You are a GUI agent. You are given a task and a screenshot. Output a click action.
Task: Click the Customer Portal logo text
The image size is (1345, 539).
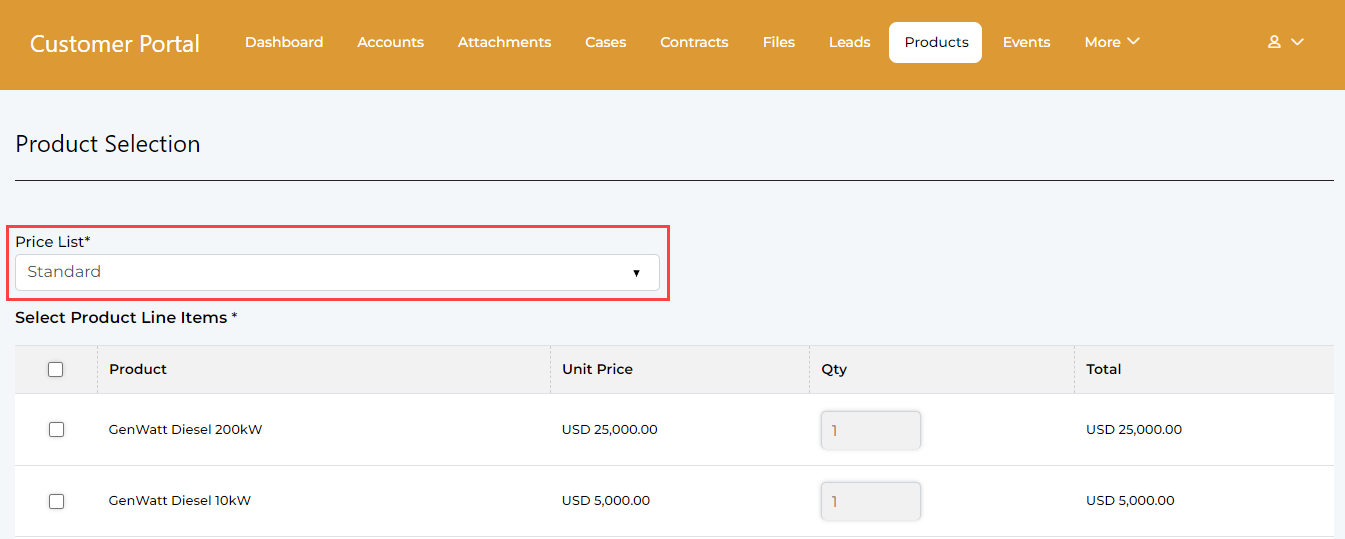point(115,44)
